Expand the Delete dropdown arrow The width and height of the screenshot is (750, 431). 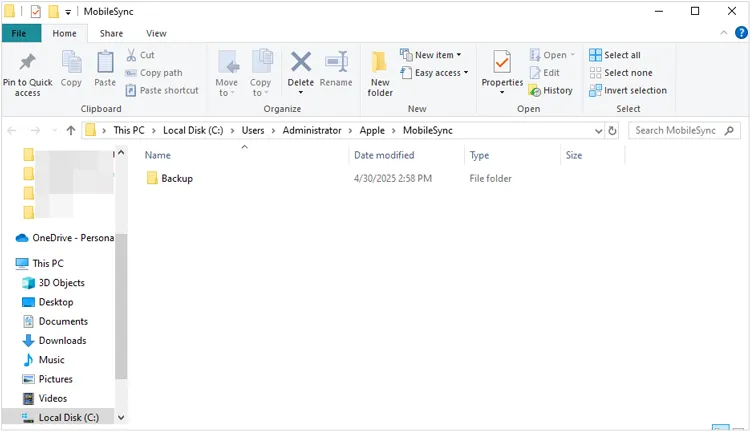pos(301,92)
